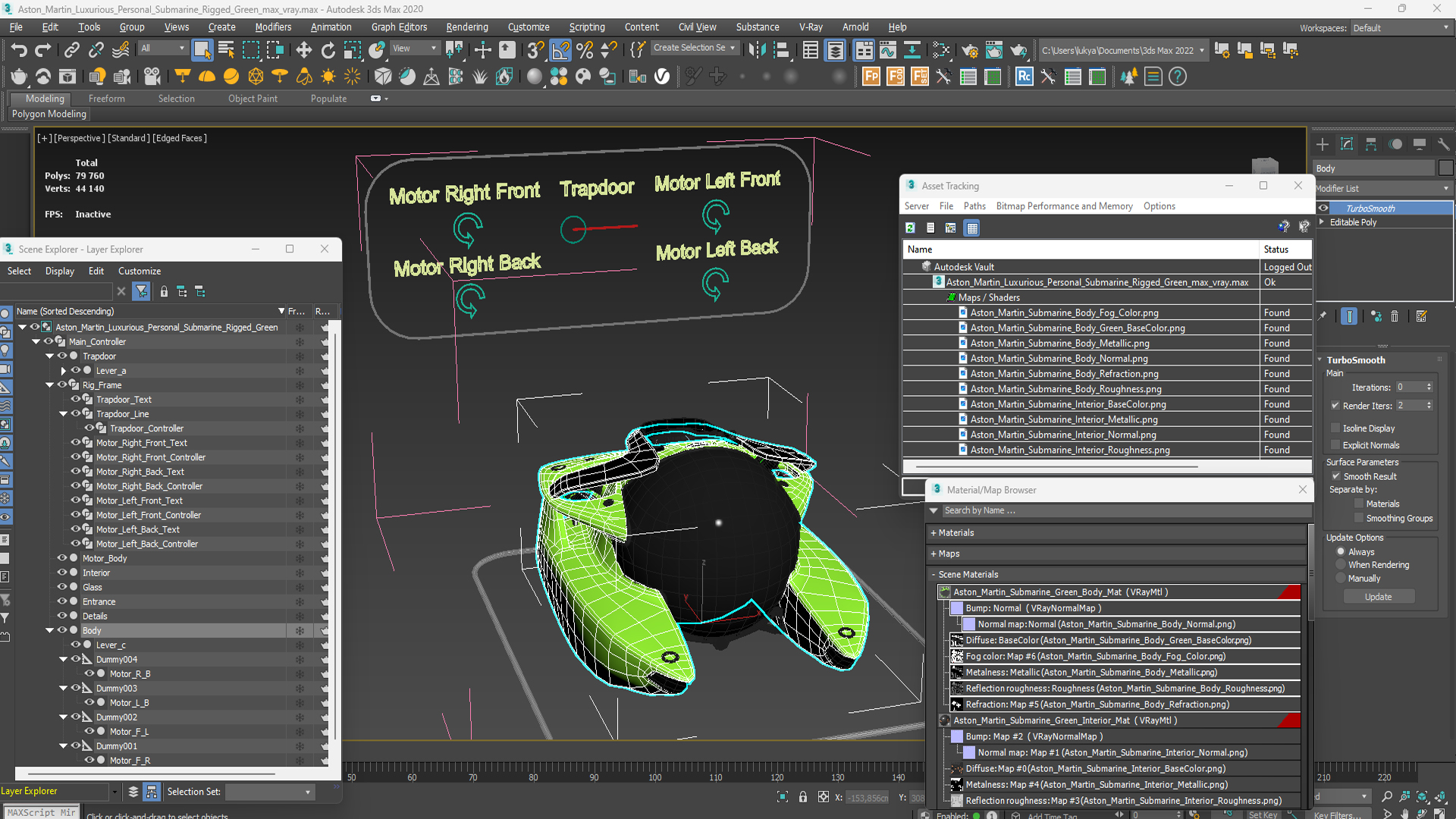This screenshot has width=1456, height=819.
Task: Activate the Select and Rotate tool
Action: (328, 50)
